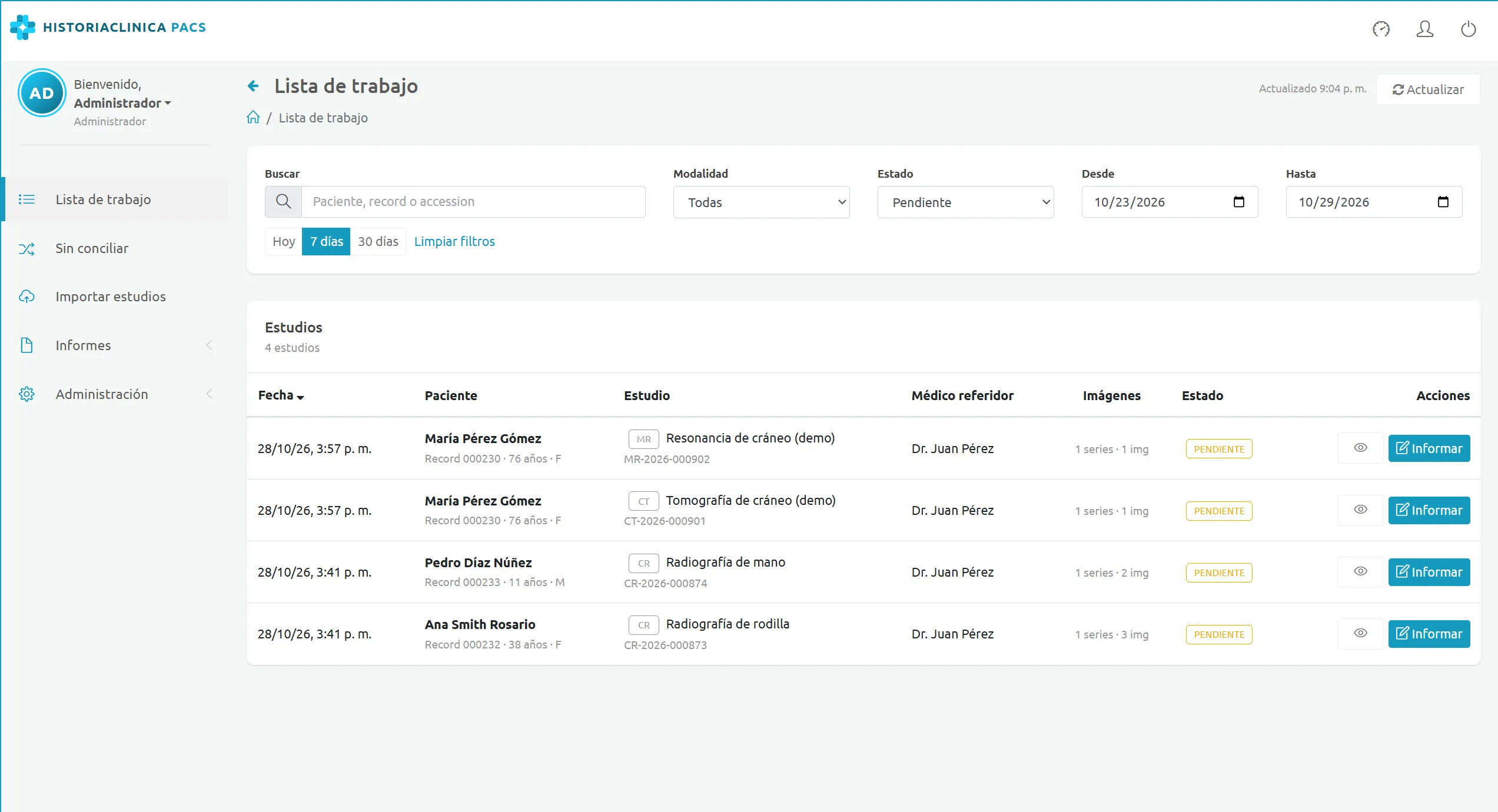
Task: Click the home breadcrumb icon
Action: coord(253,117)
